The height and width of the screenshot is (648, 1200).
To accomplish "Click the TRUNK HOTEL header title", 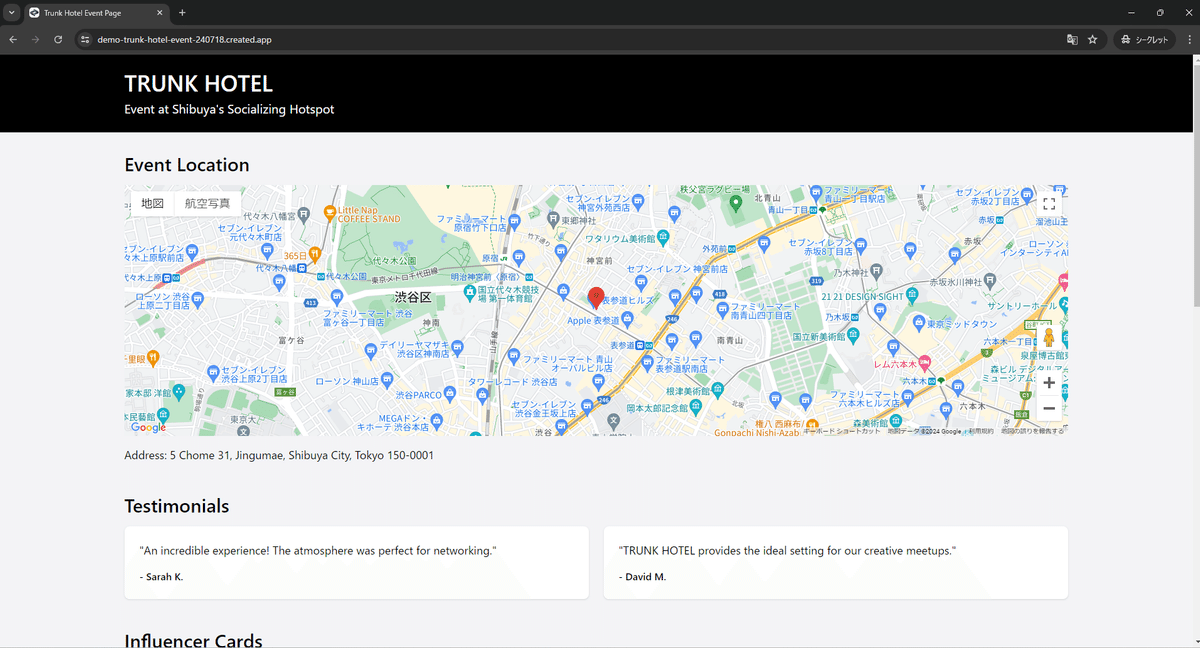I will point(198,84).
